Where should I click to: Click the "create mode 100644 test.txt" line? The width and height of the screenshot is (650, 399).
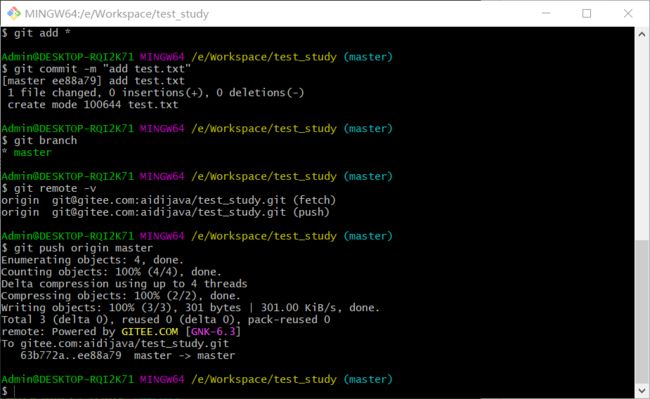click(93, 104)
